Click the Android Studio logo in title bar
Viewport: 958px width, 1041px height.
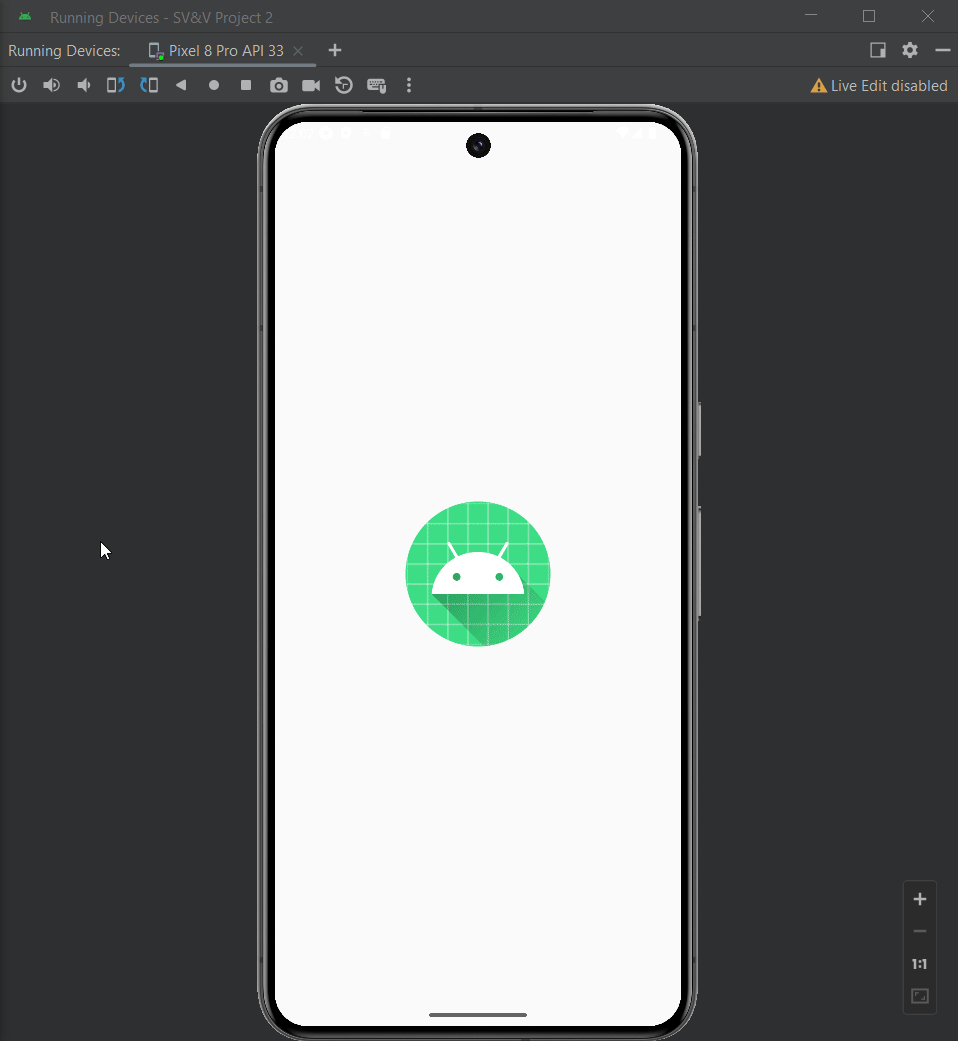tap(25, 17)
